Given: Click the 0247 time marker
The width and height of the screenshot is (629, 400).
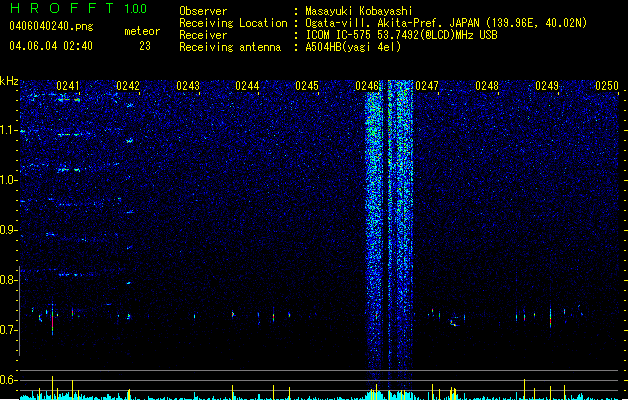Looking at the screenshot, I should coord(427,85).
